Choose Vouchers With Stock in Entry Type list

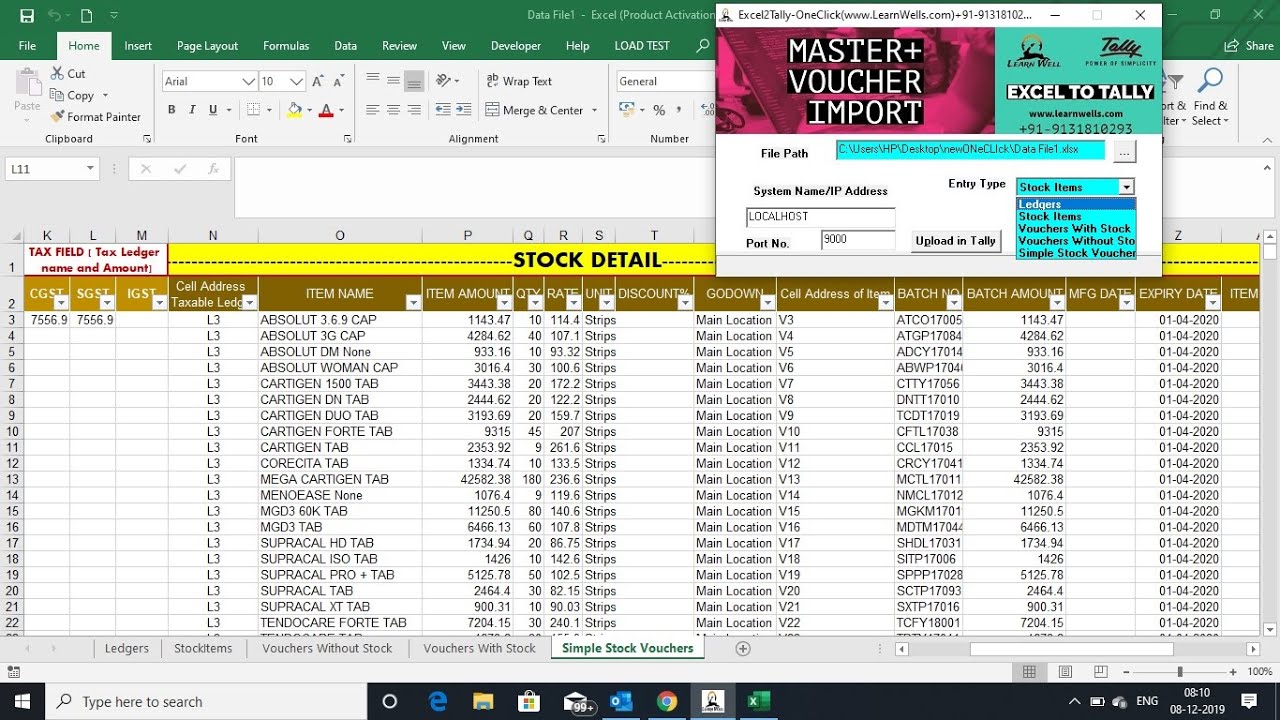pos(1076,229)
